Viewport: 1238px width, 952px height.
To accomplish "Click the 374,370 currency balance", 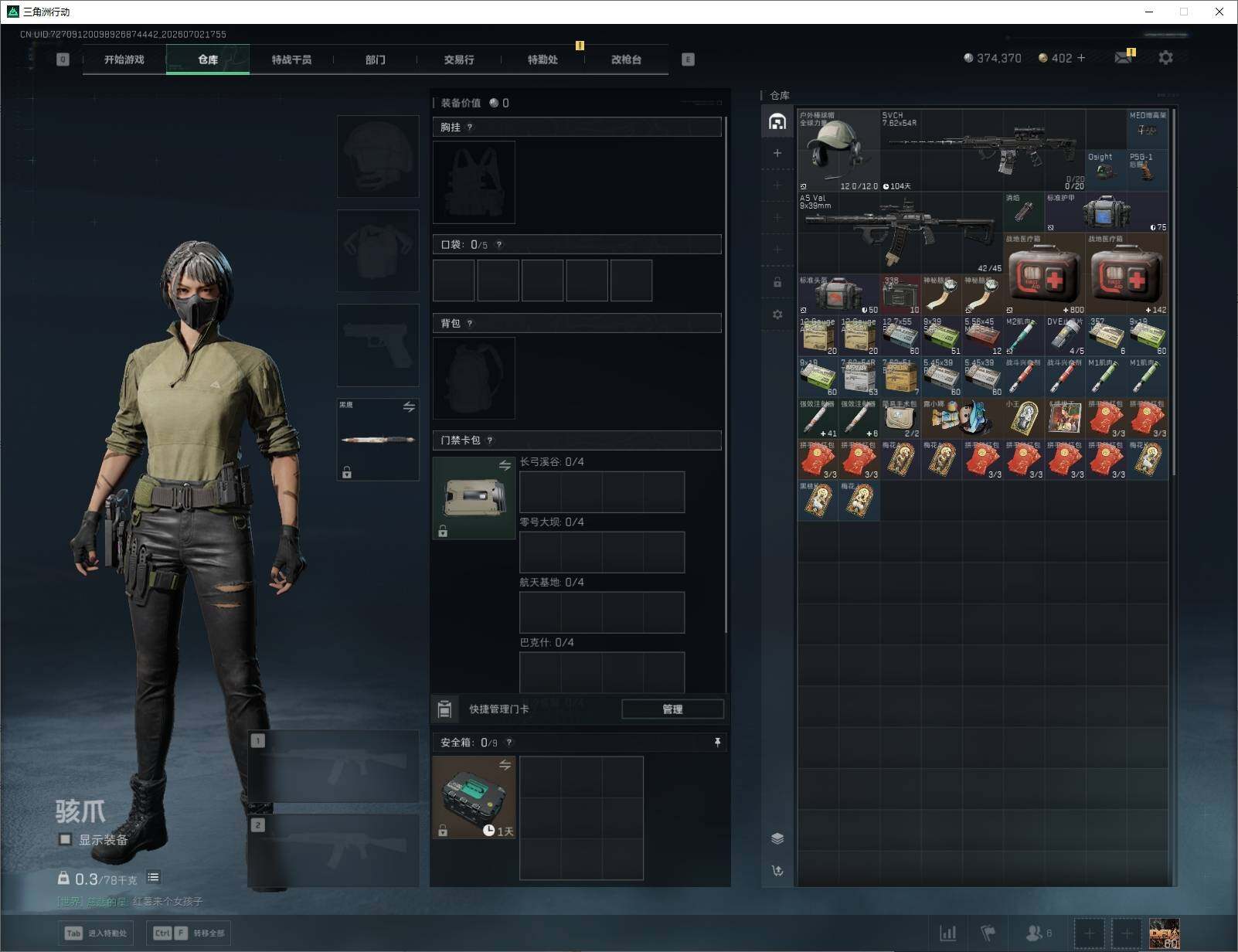I will pos(992,58).
